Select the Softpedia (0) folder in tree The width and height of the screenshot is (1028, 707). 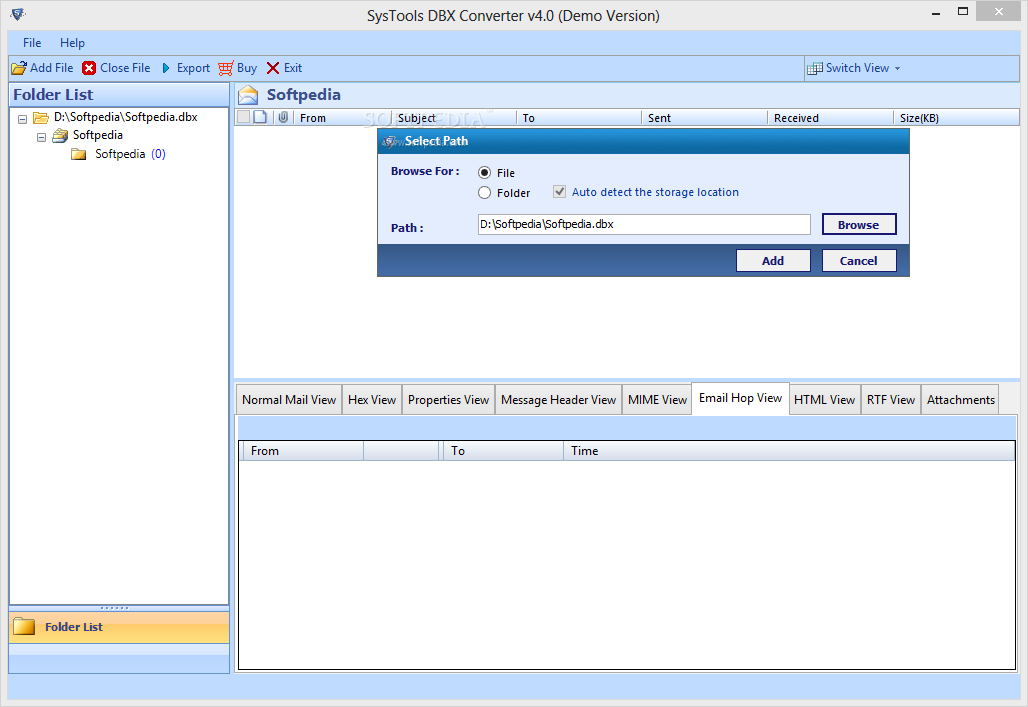tap(130, 154)
